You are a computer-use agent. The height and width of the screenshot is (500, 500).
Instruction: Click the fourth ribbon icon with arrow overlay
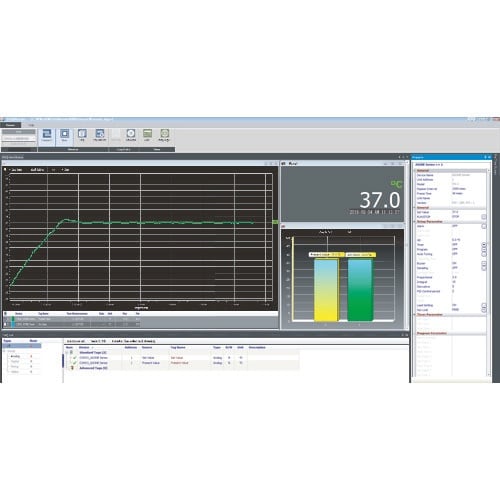tap(100, 136)
